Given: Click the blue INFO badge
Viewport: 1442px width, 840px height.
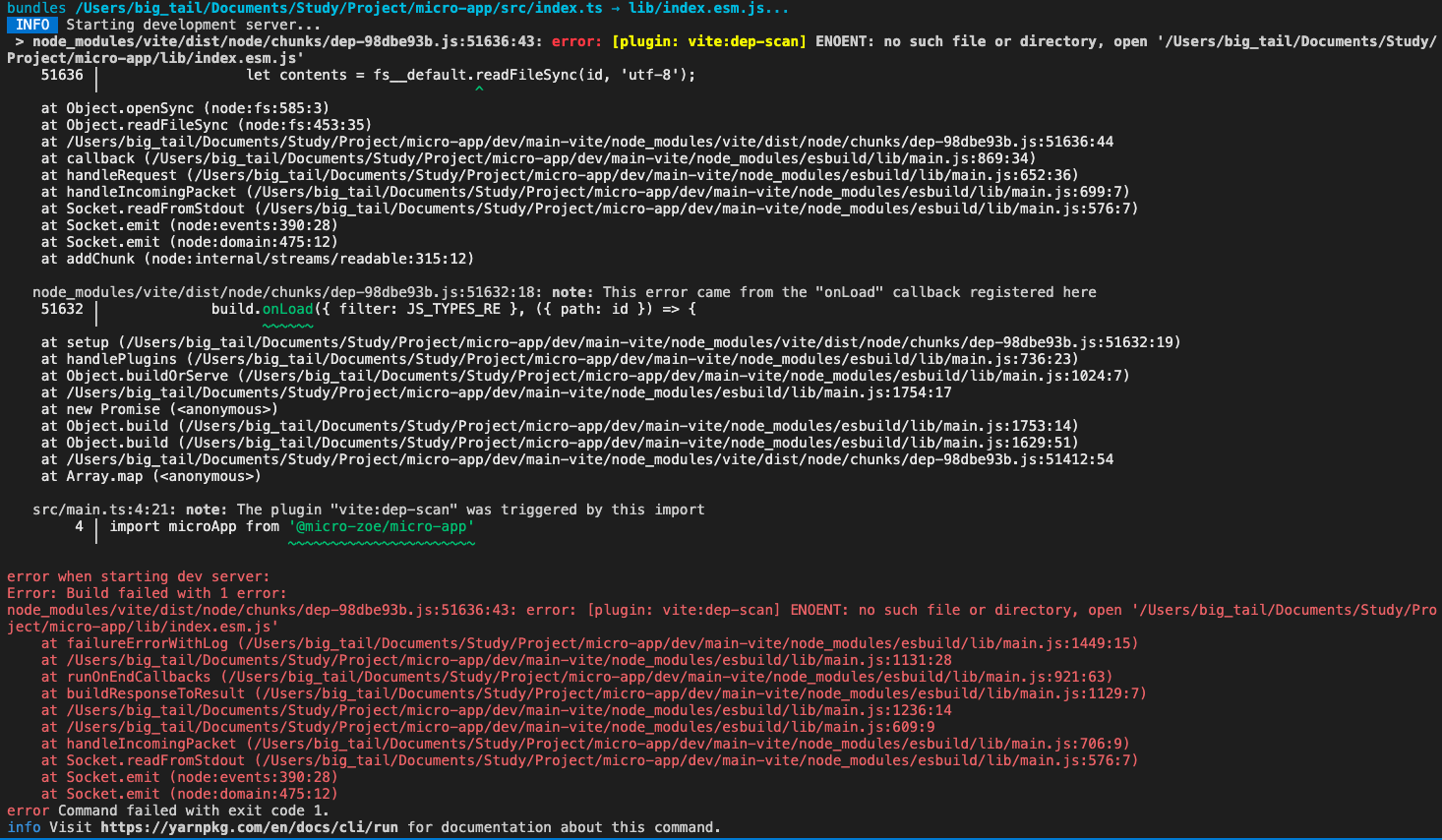Looking at the screenshot, I should coord(32,25).
